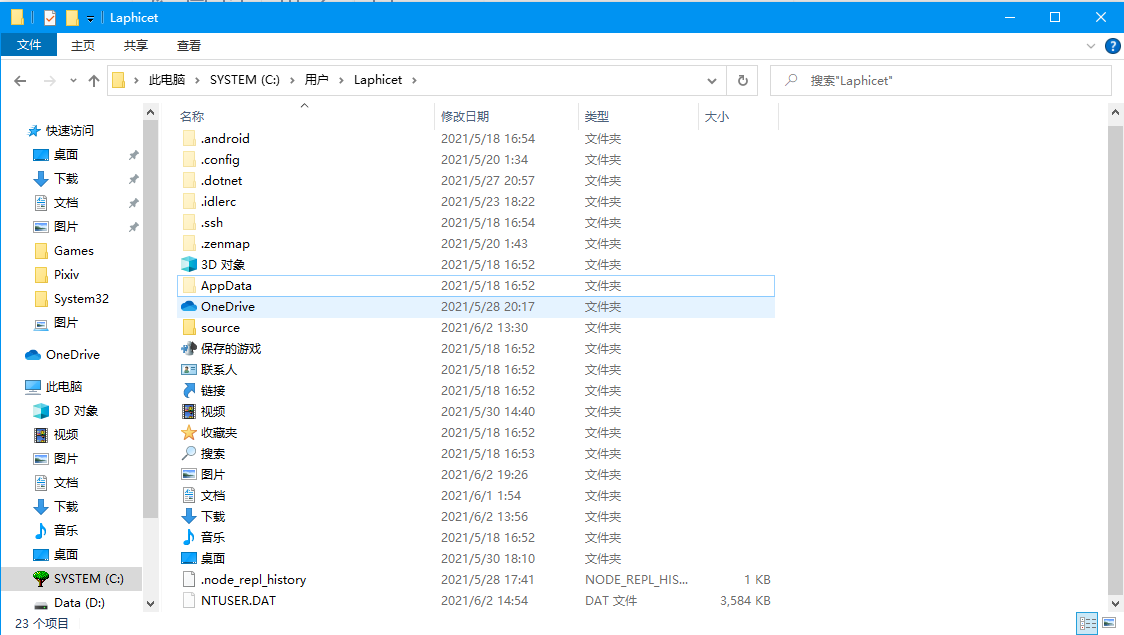Go back with the left arrow

(20, 81)
